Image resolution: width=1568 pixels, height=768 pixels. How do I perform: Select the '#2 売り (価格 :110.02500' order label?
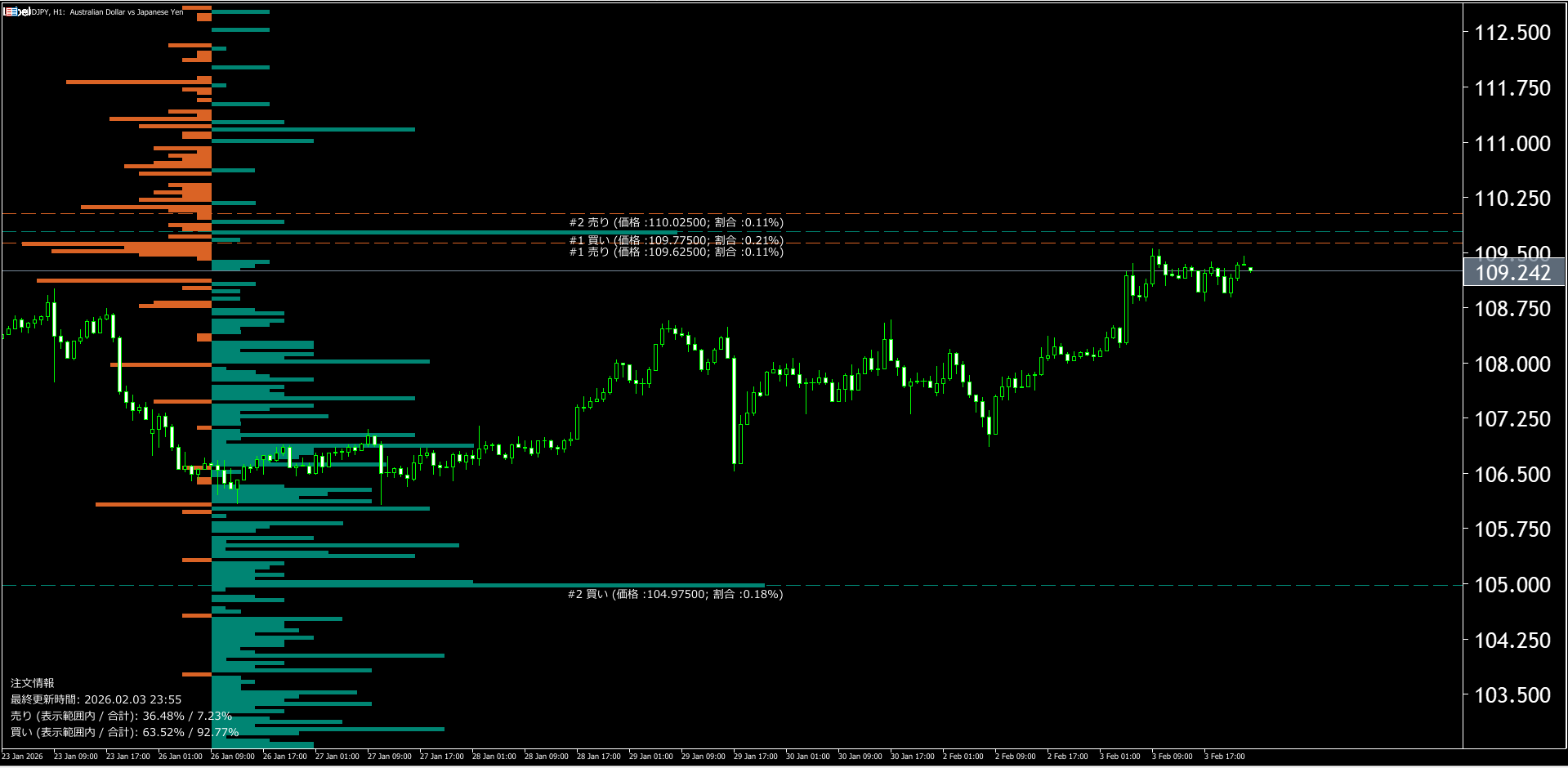tap(676, 222)
